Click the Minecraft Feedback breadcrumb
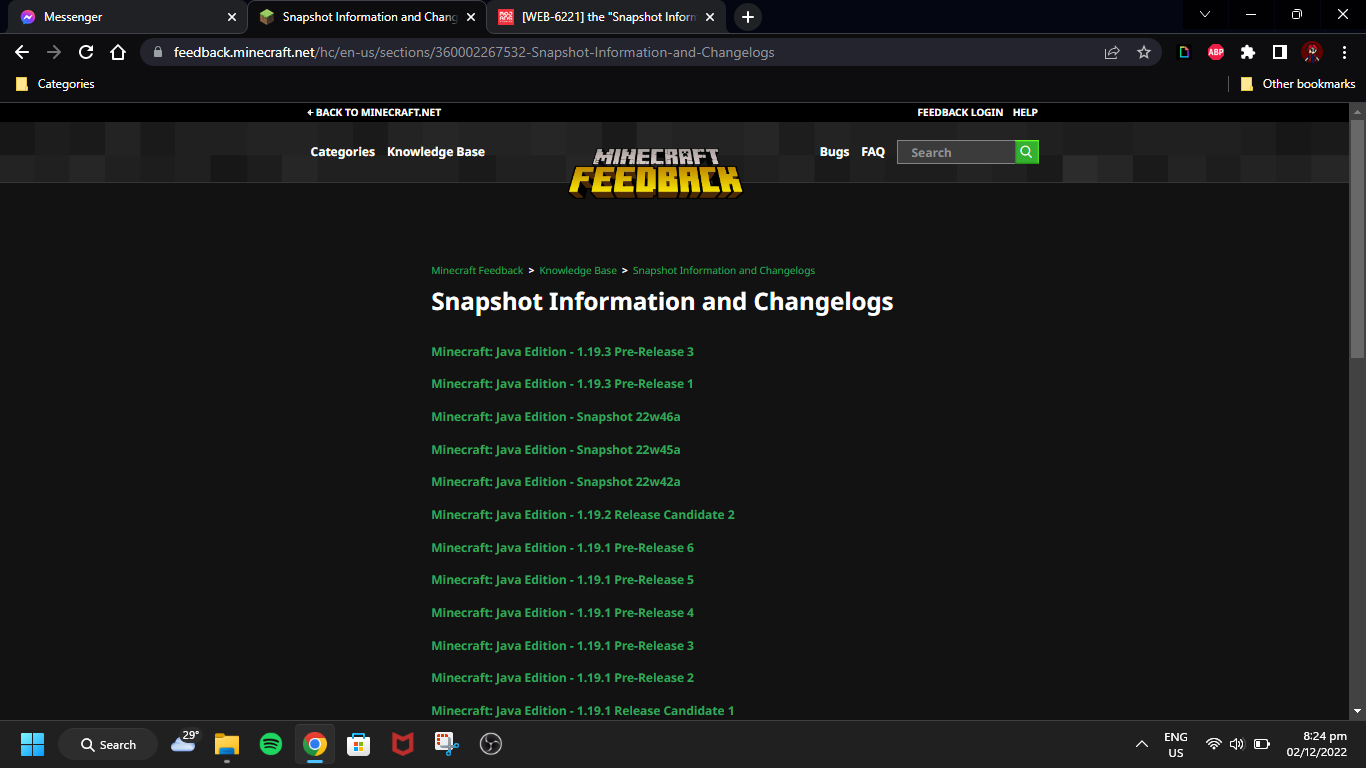 click(x=477, y=270)
